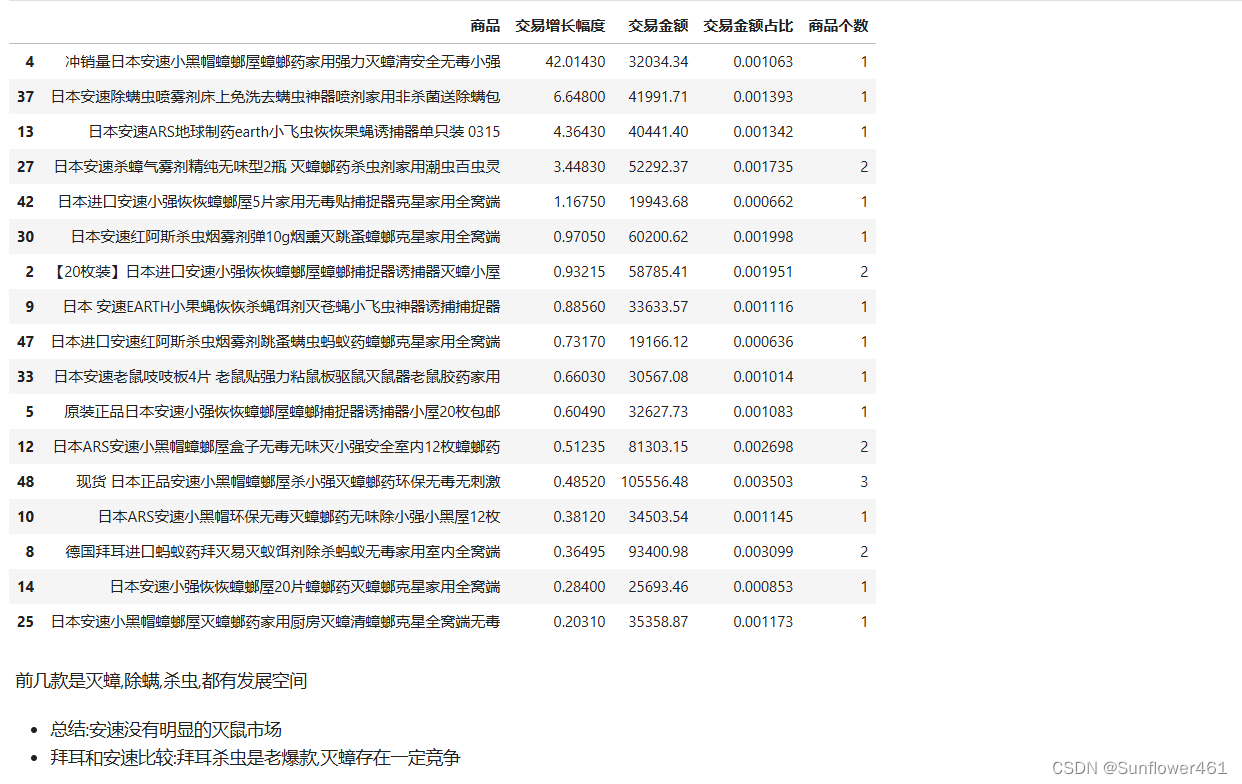1242x784 pixels.
Task: Click amount share 0.003503
Action: (x=763, y=482)
